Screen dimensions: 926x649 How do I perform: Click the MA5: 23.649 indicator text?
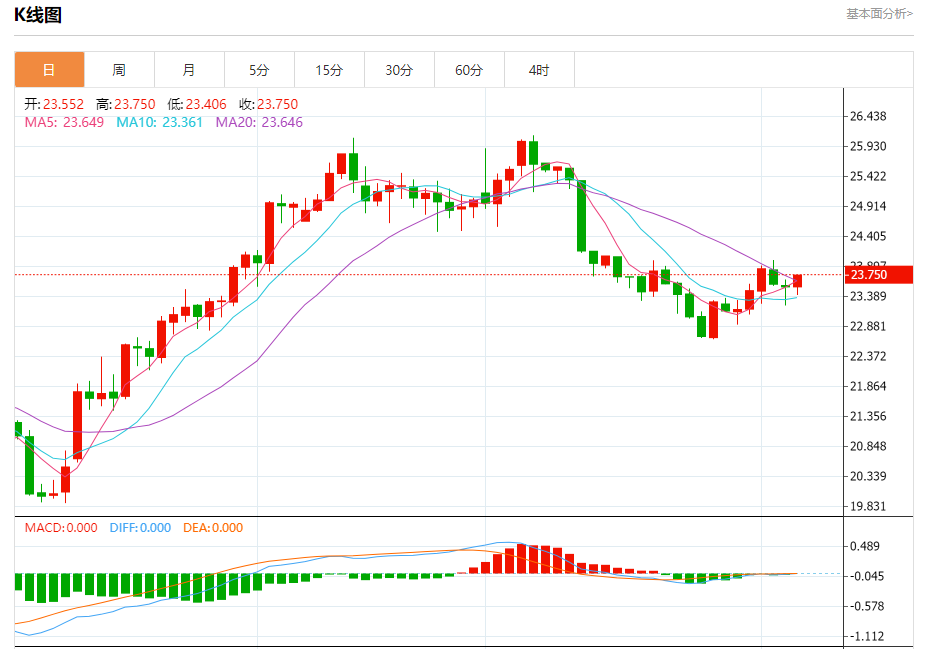pos(64,122)
